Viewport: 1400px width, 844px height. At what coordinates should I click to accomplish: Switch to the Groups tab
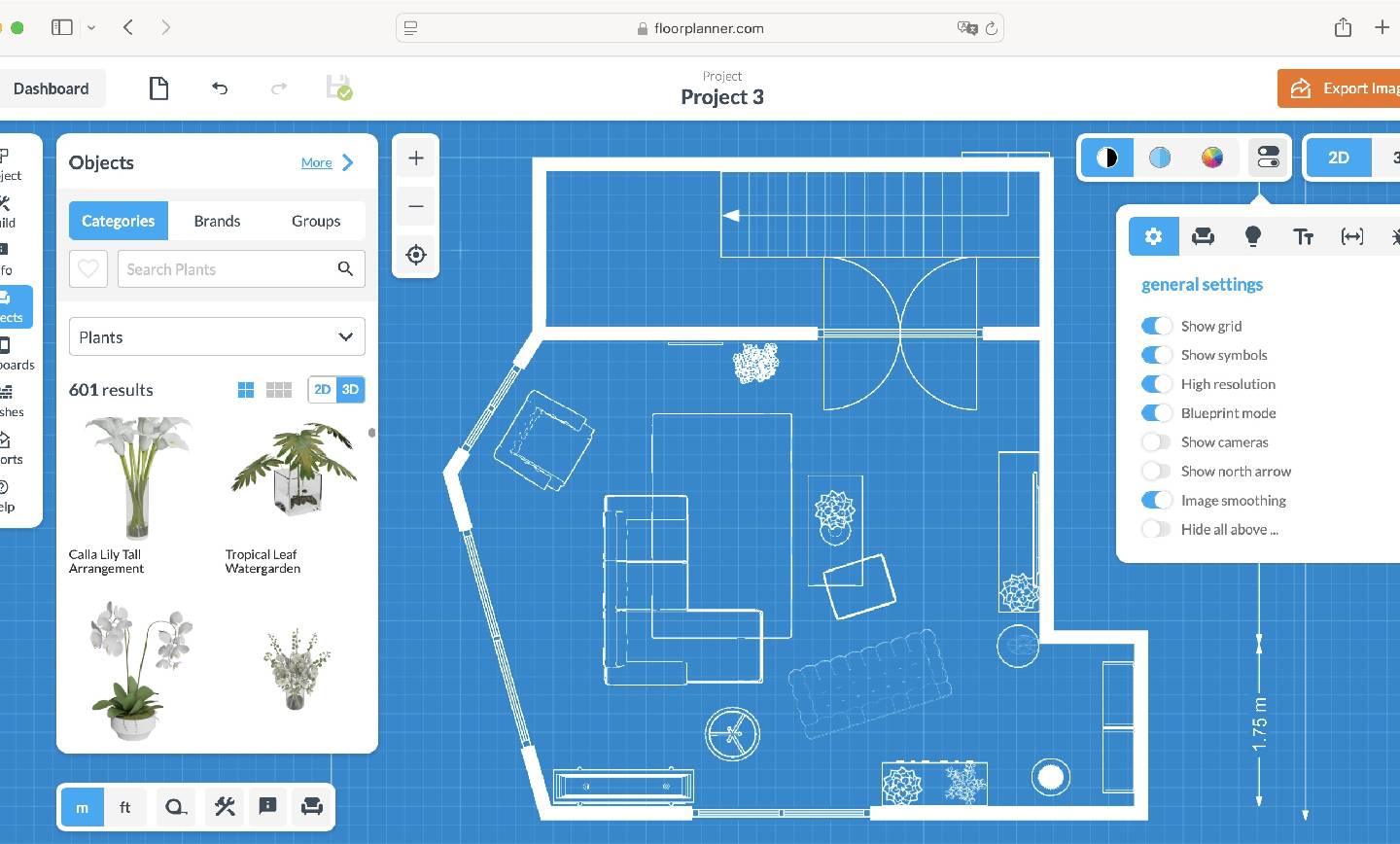316,221
